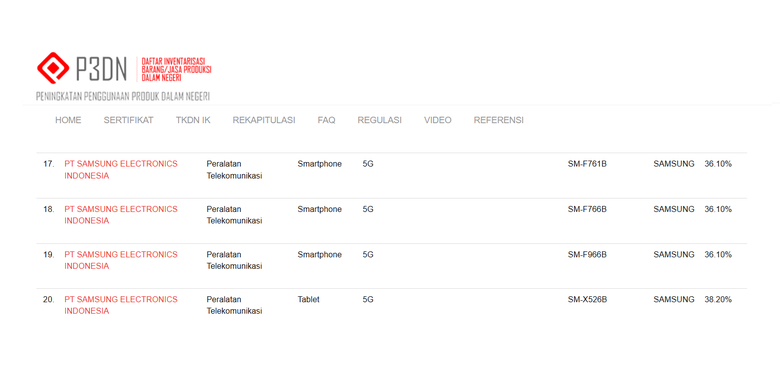The width and height of the screenshot is (780, 390).
Task: Click the SM-X526B tablet model cell
Action: 587,299
